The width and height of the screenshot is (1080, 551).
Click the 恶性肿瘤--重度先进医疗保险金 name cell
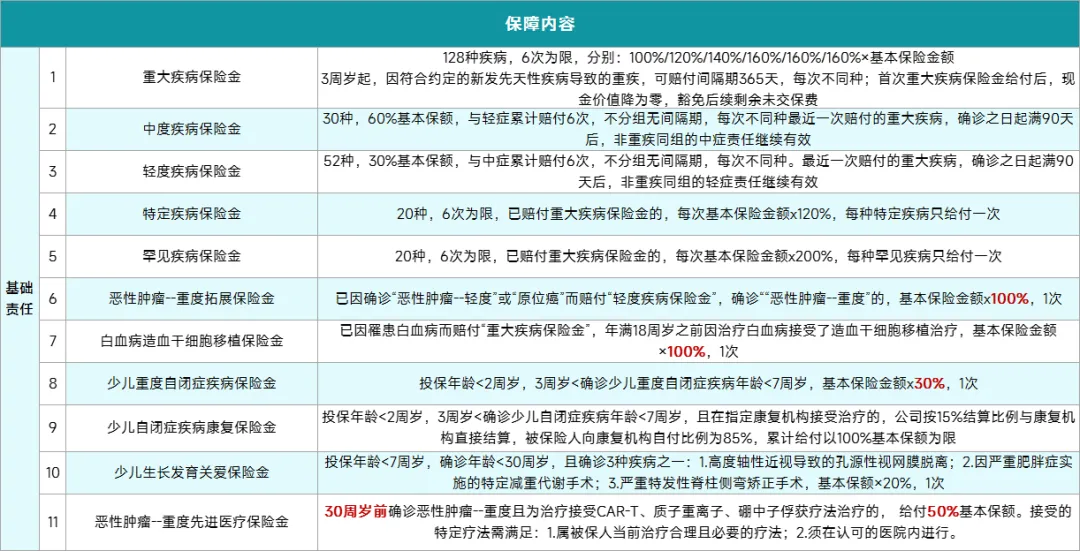(192, 522)
